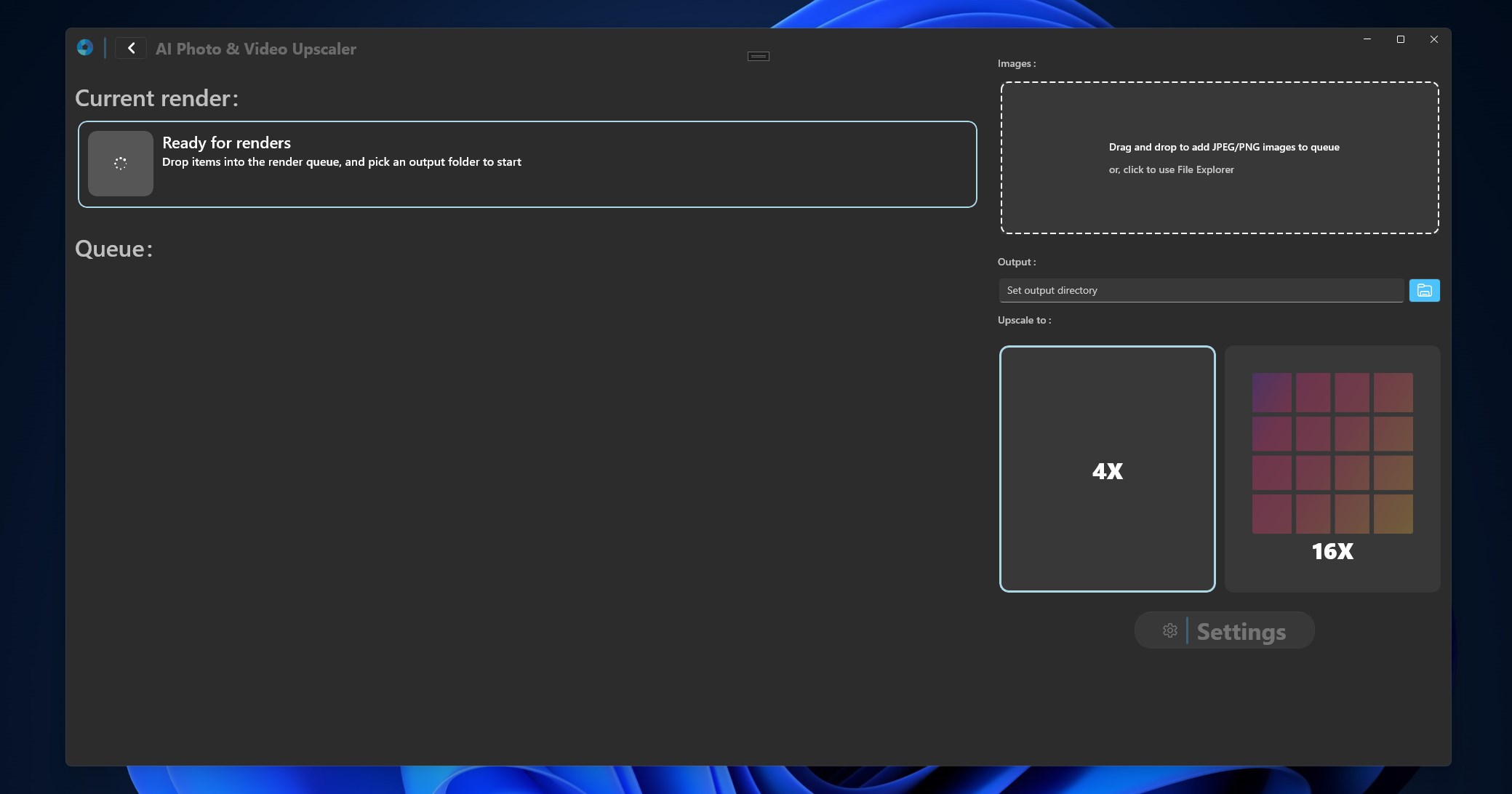This screenshot has height=794, width=1512.
Task: Click to use File Explorer for adding images
Action: [1171, 169]
